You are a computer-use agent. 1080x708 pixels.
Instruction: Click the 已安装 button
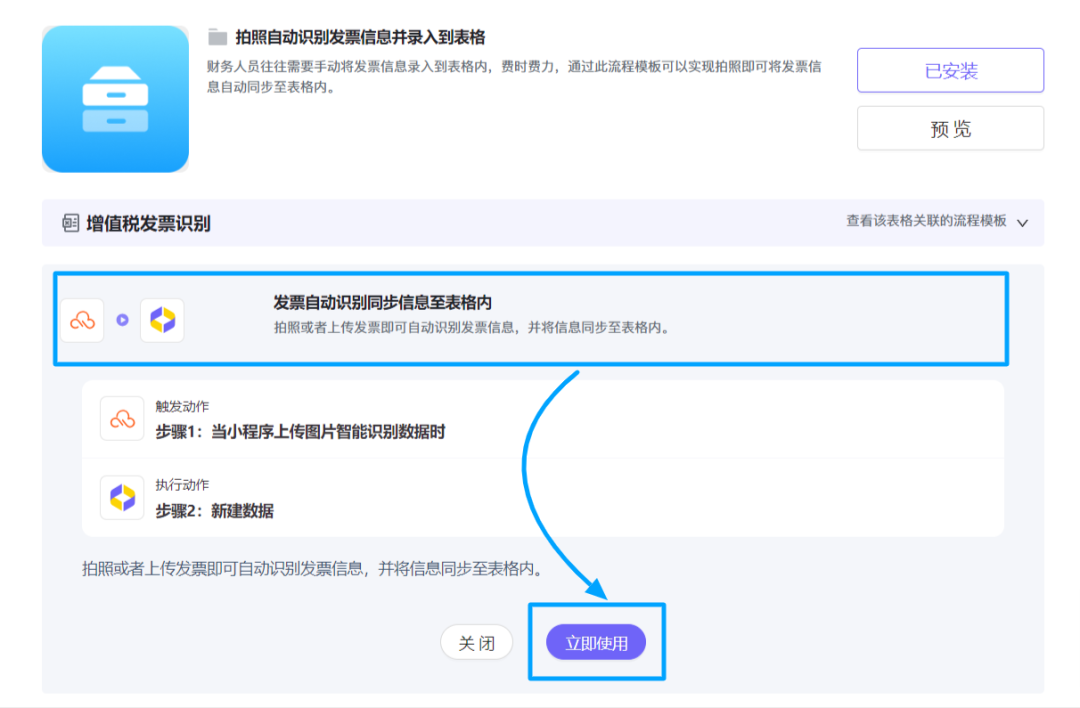[950, 70]
